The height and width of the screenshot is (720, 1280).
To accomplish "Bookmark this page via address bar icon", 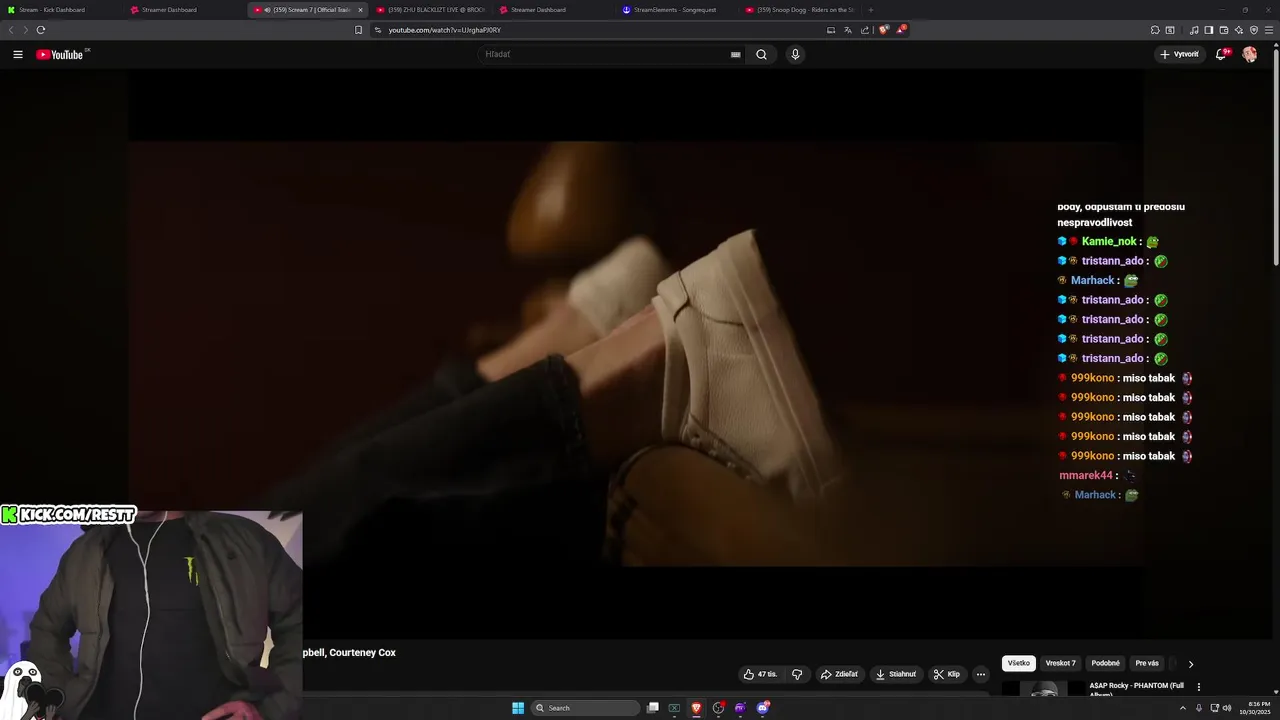I will tap(358, 30).
